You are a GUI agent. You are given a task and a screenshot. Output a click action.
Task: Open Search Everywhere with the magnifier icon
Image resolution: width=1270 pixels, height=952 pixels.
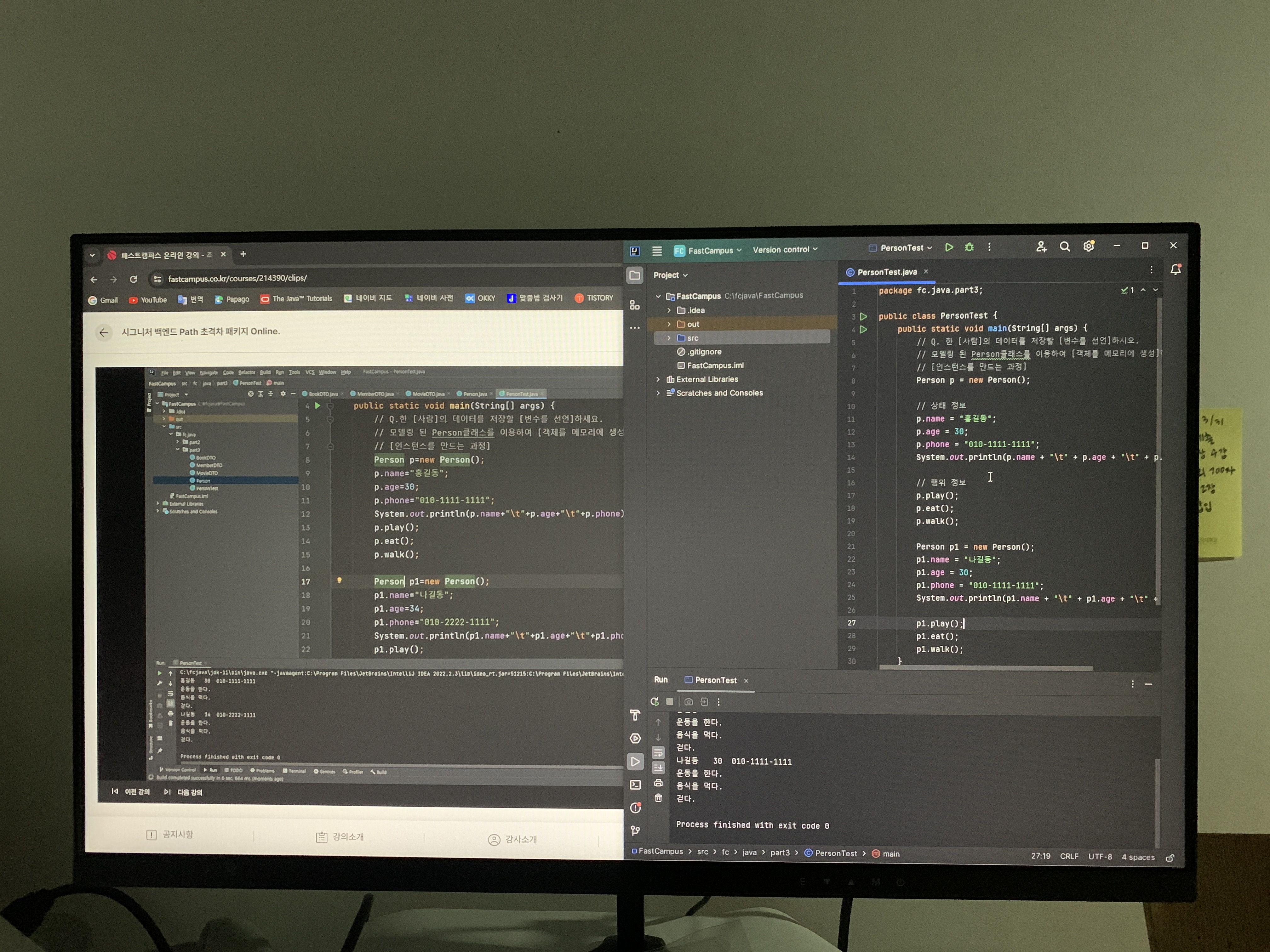click(x=1064, y=247)
